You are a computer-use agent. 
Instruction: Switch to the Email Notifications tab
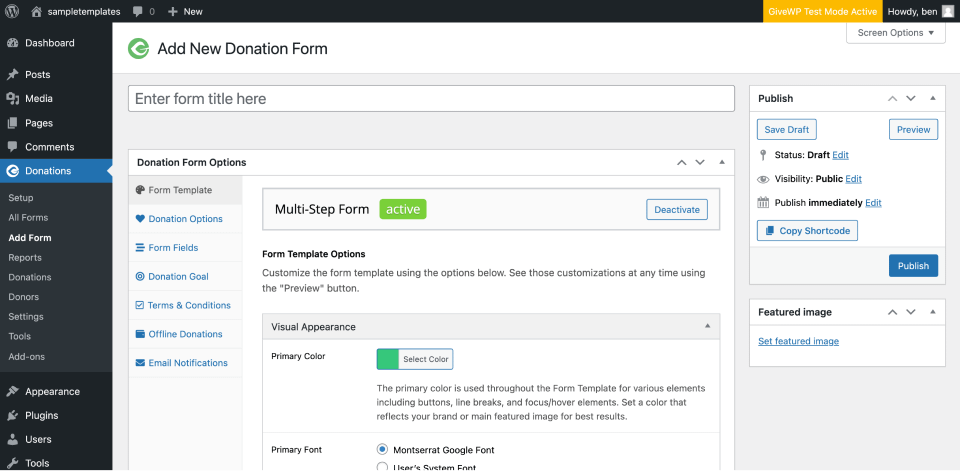pyautogui.click(x=188, y=363)
